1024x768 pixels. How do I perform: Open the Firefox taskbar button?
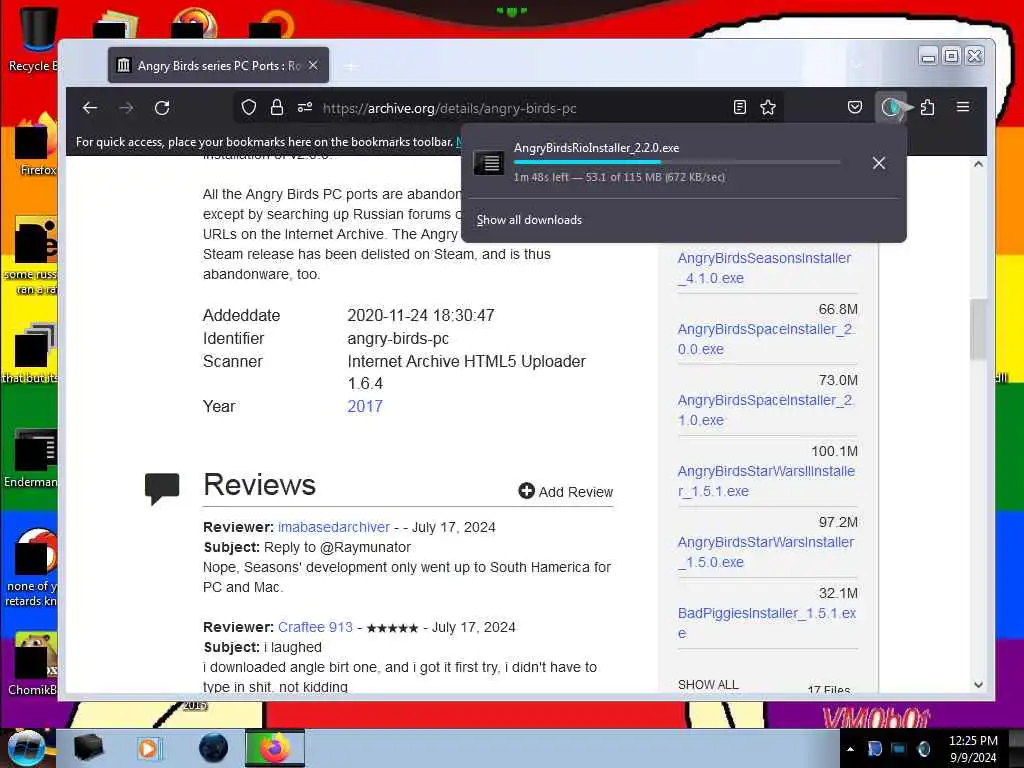click(x=275, y=748)
